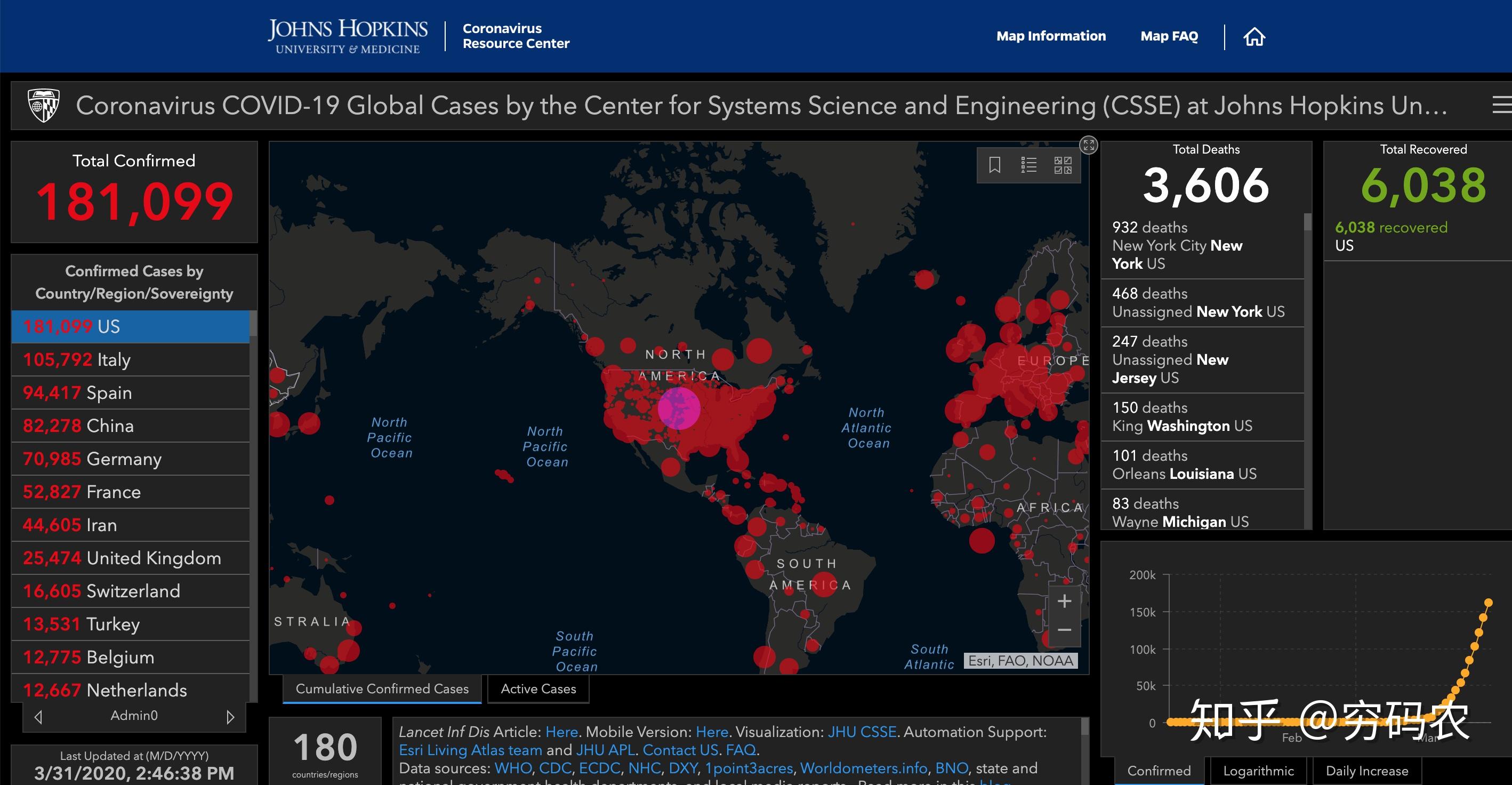Select the Confirmed chart tab

[x=1159, y=771]
